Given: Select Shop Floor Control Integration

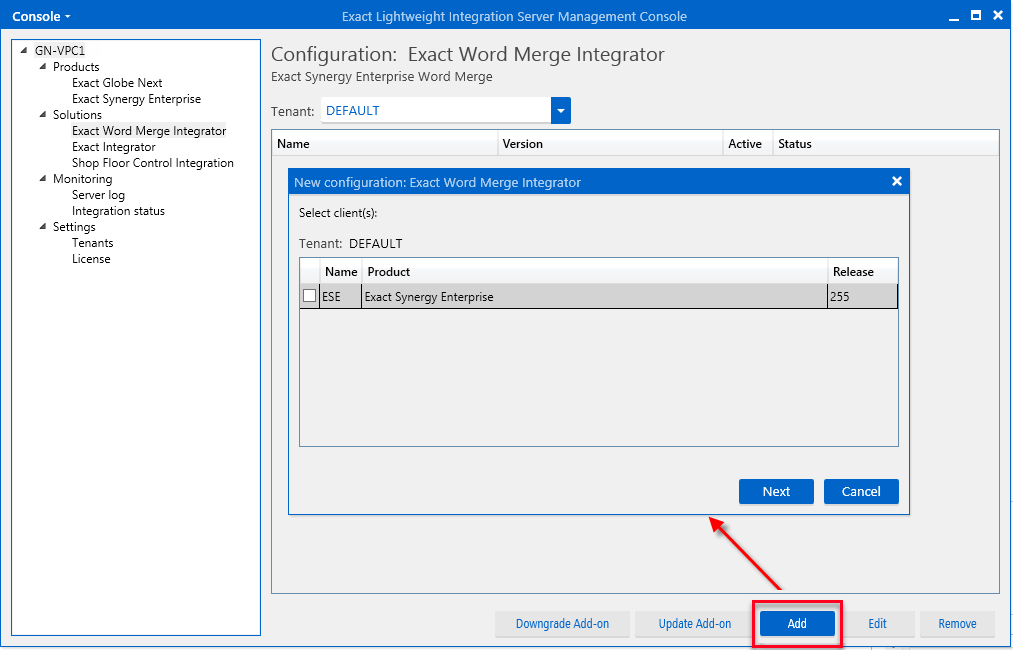Looking at the screenshot, I should point(152,163).
